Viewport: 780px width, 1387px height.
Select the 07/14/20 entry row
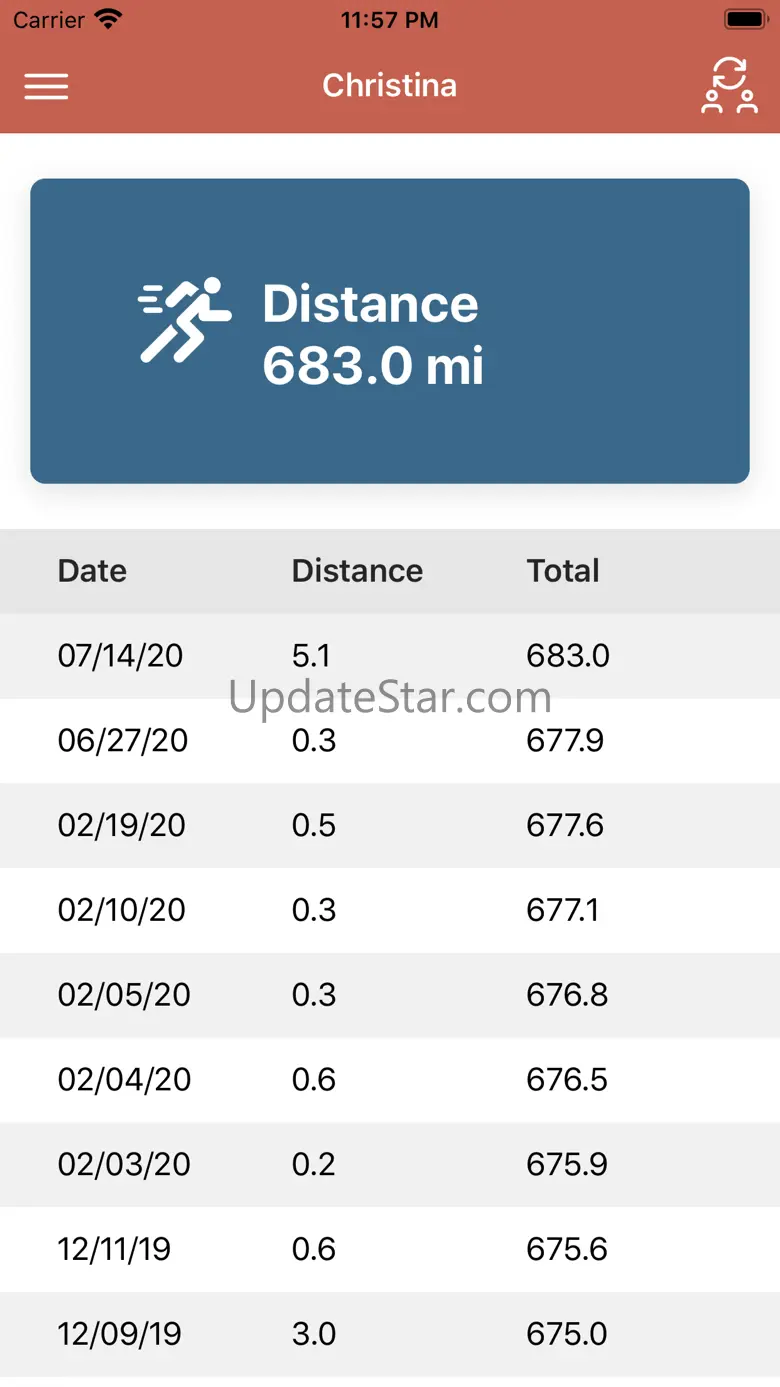click(390, 656)
